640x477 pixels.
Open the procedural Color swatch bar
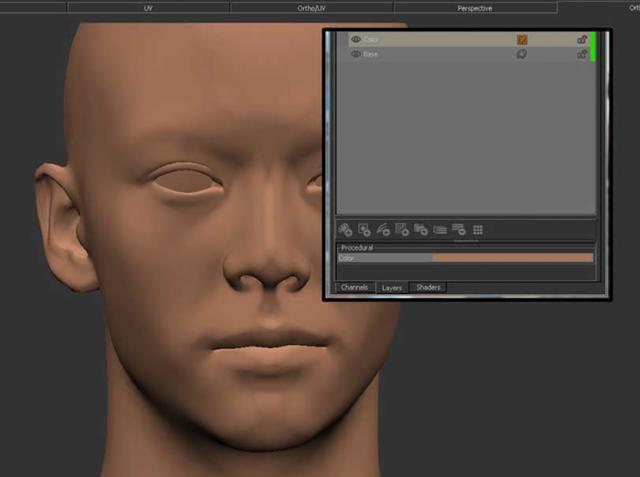click(513, 258)
